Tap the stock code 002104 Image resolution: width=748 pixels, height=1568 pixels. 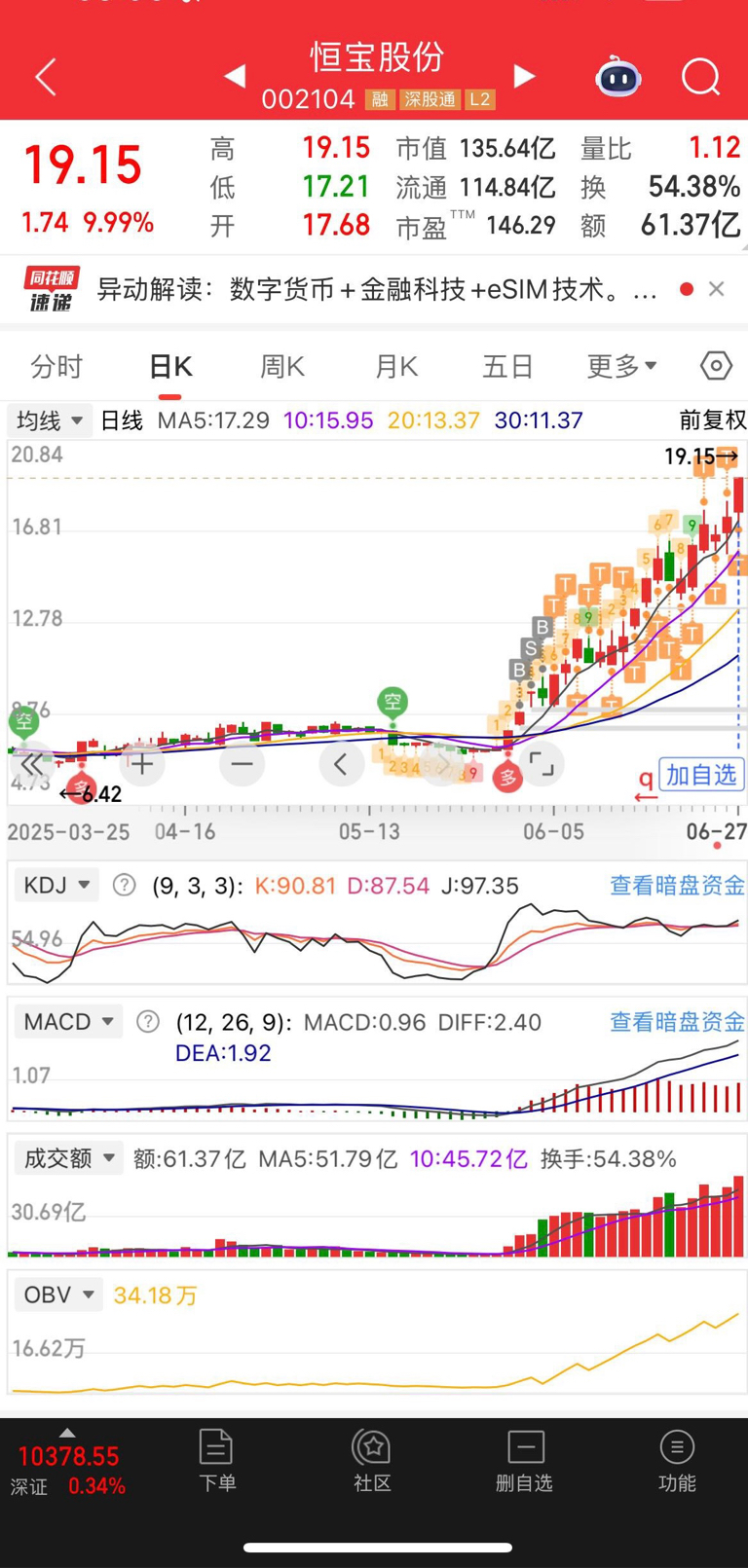(x=308, y=100)
